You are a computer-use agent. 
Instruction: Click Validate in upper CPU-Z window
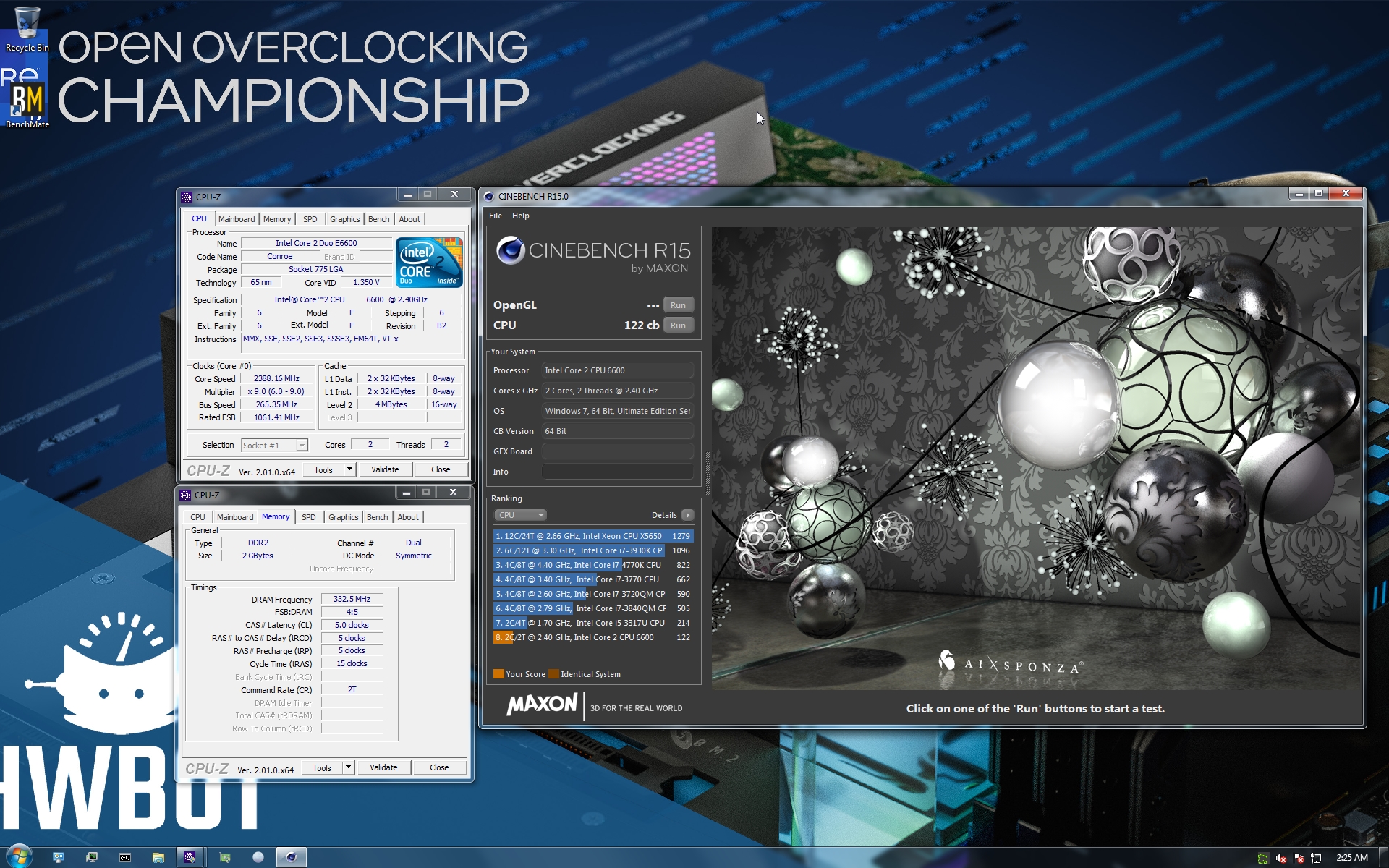pos(385,469)
